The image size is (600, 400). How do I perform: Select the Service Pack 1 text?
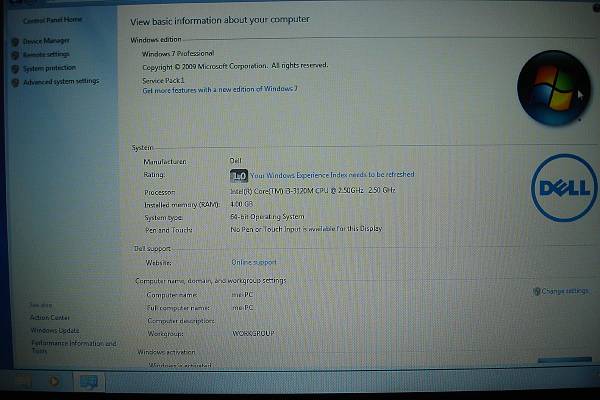pyautogui.click(x=163, y=80)
